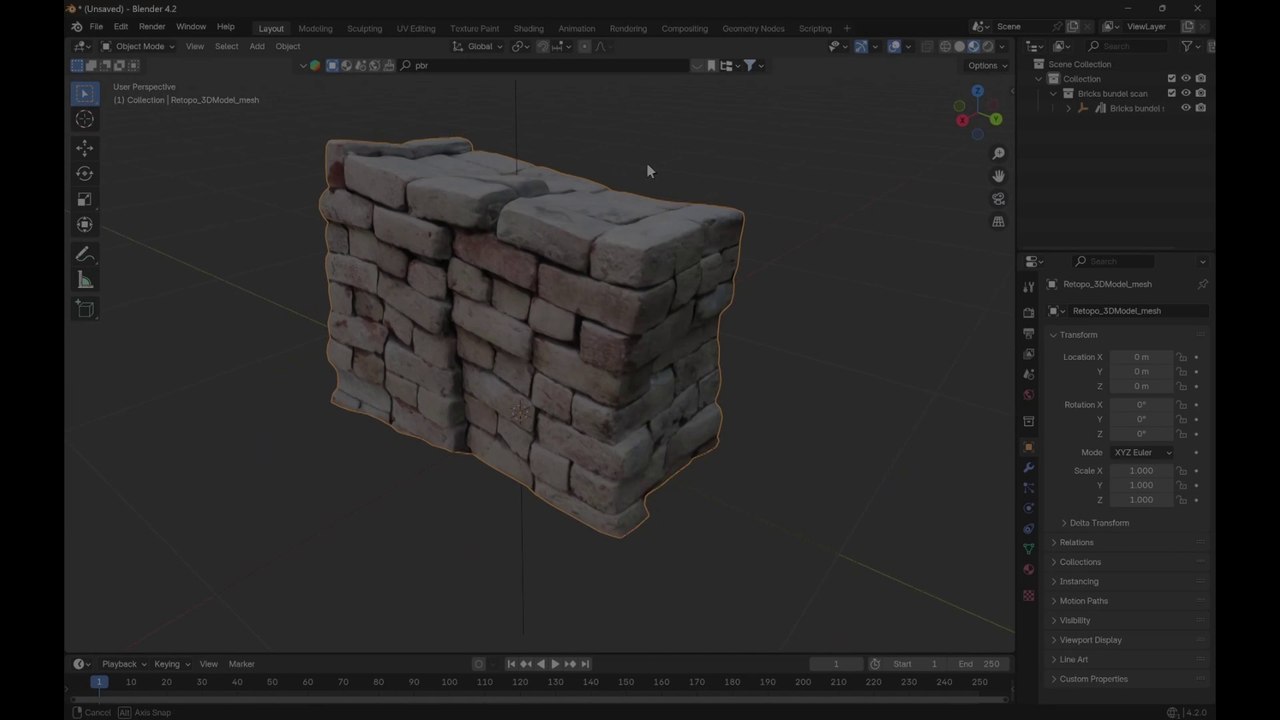Image resolution: width=1280 pixels, height=720 pixels.
Task: Open the View Layer properties tab
Action: pyautogui.click(x=1028, y=353)
